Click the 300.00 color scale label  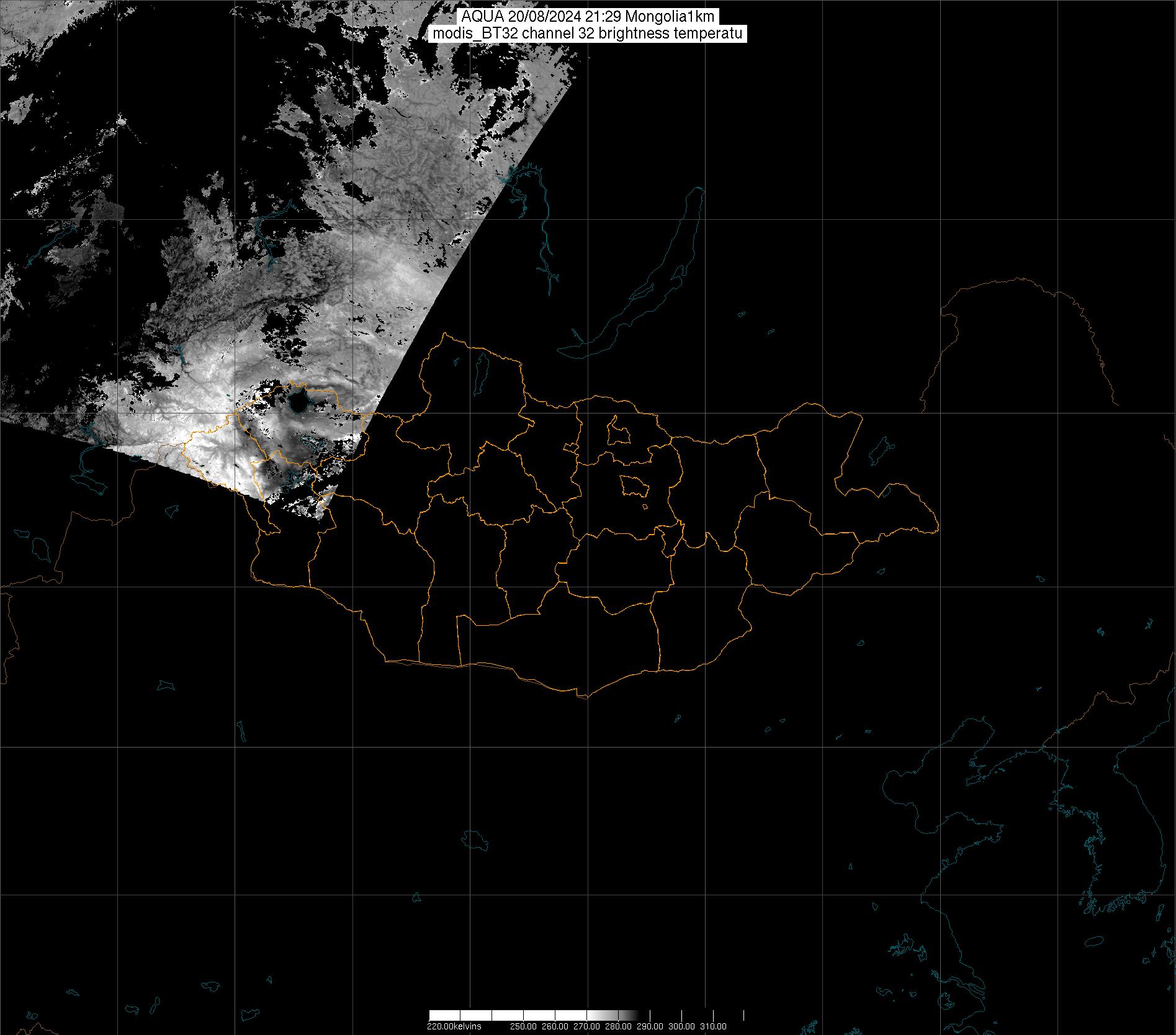(x=682, y=1026)
